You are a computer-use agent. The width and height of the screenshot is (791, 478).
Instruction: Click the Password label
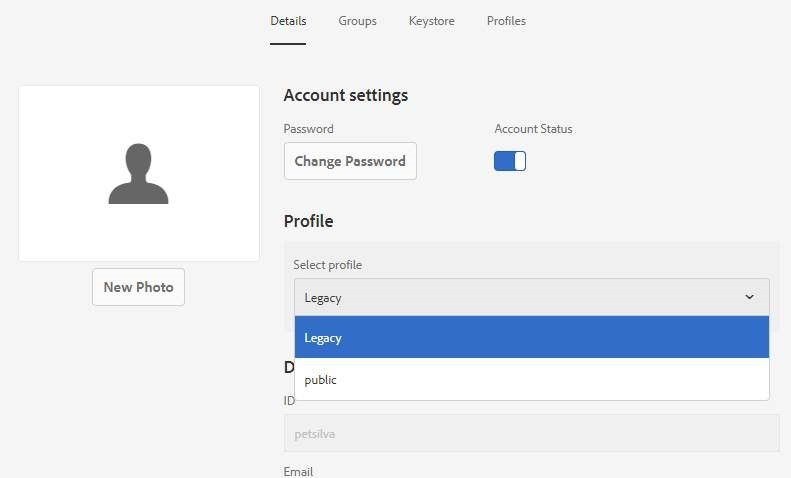pos(308,129)
